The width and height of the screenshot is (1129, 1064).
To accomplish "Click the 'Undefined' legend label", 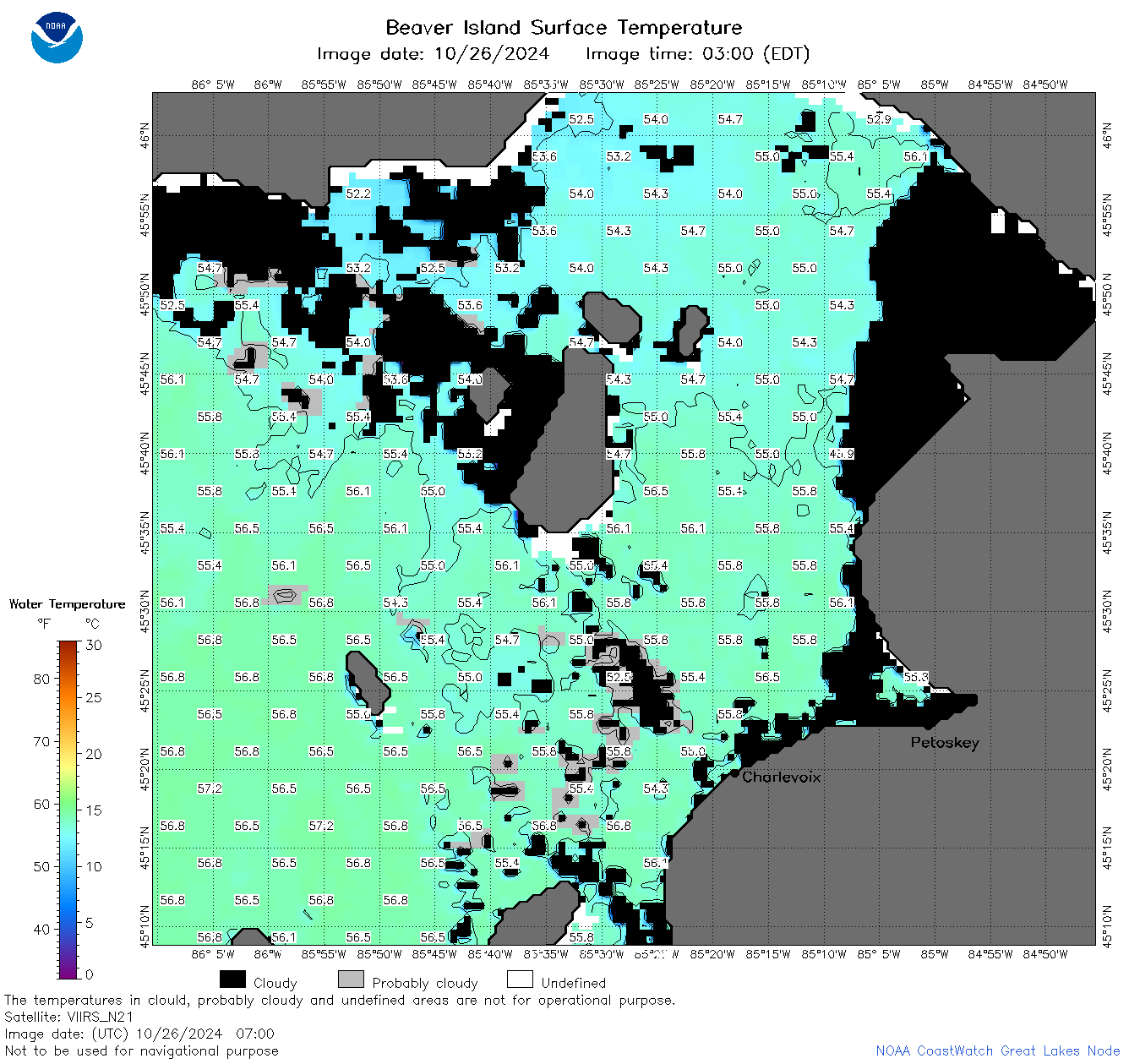I will 573,983.
